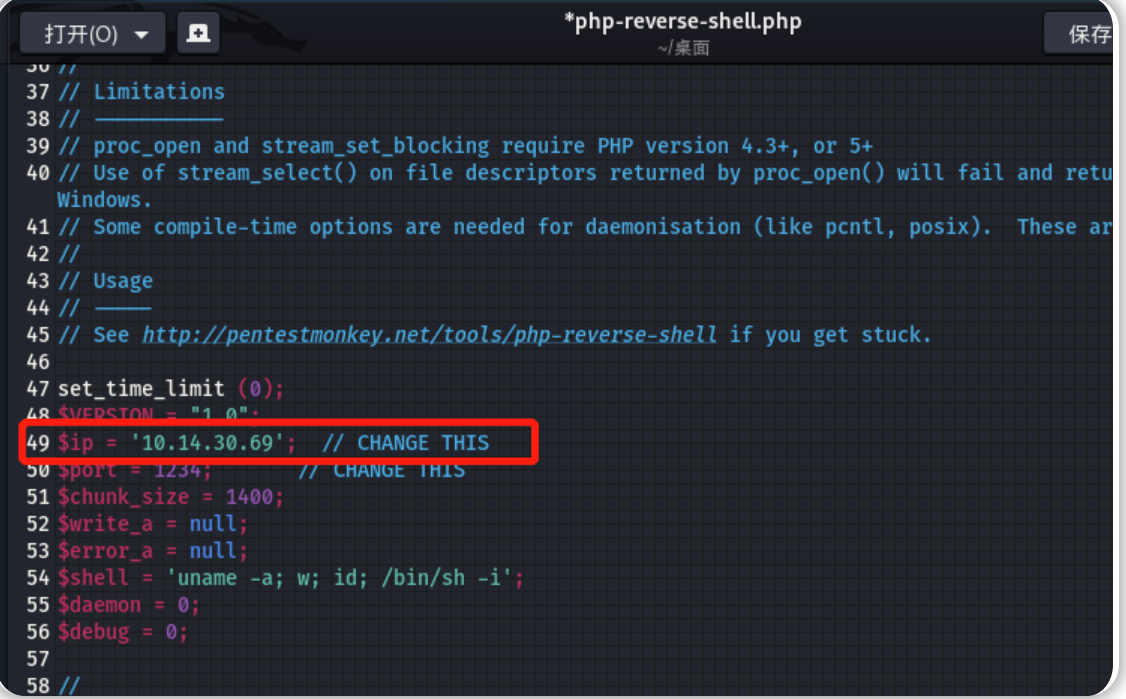The height and width of the screenshot is (699, 1126).
Task: Click the *php-reverse-shell.php window title
Action: pos(683,21)
